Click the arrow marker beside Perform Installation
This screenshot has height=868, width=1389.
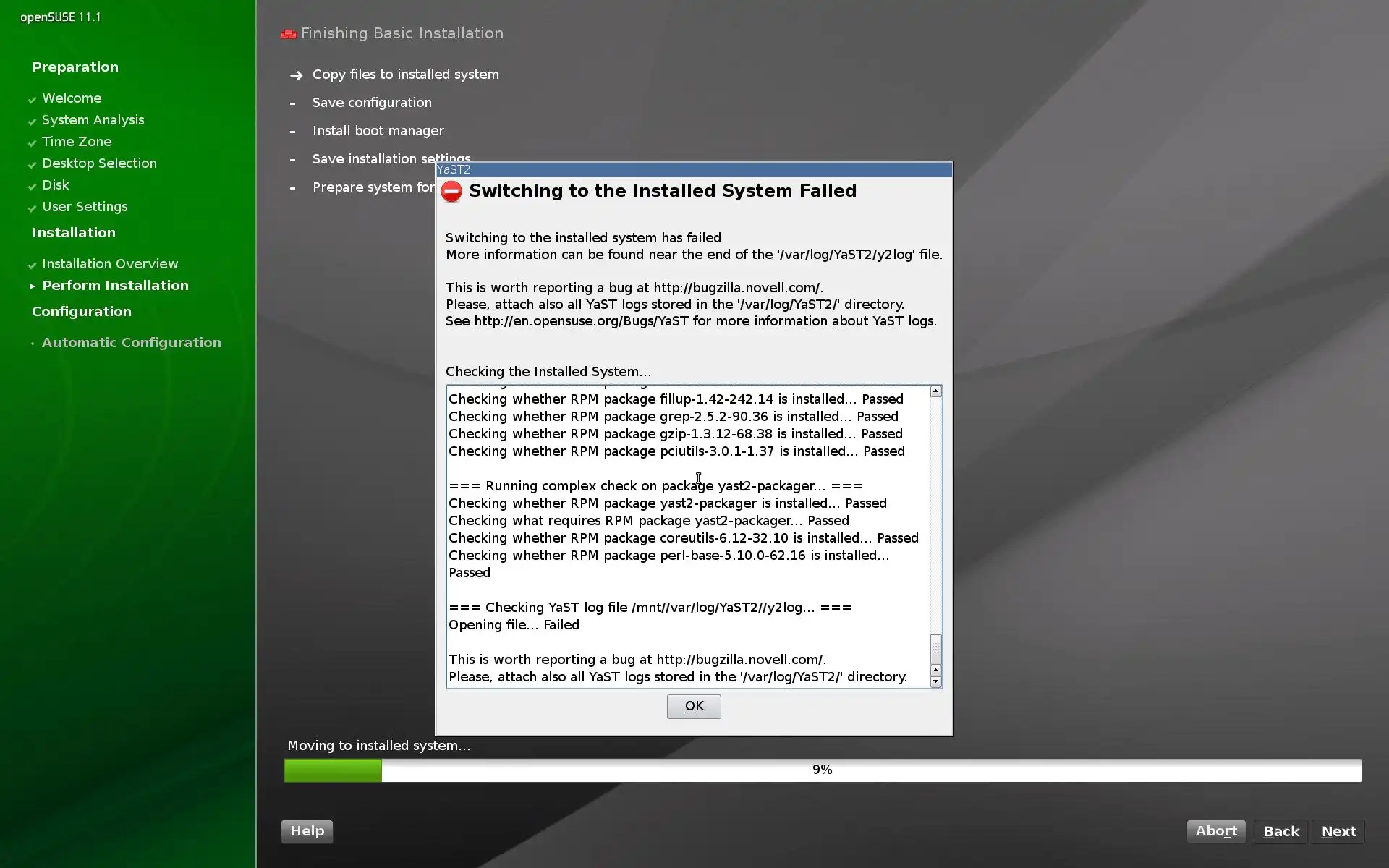tap(32, 286)
